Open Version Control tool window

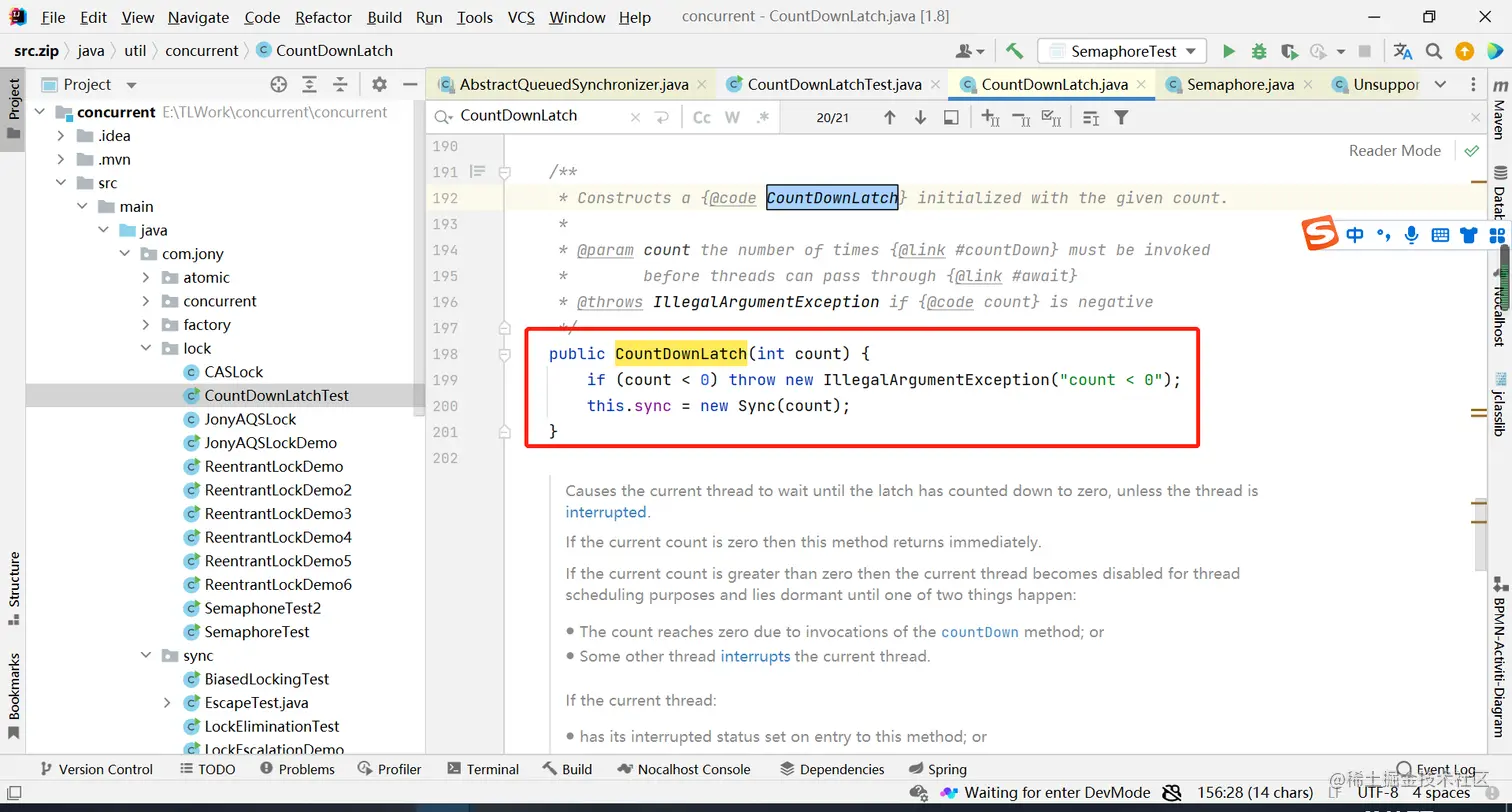[95, 769]
